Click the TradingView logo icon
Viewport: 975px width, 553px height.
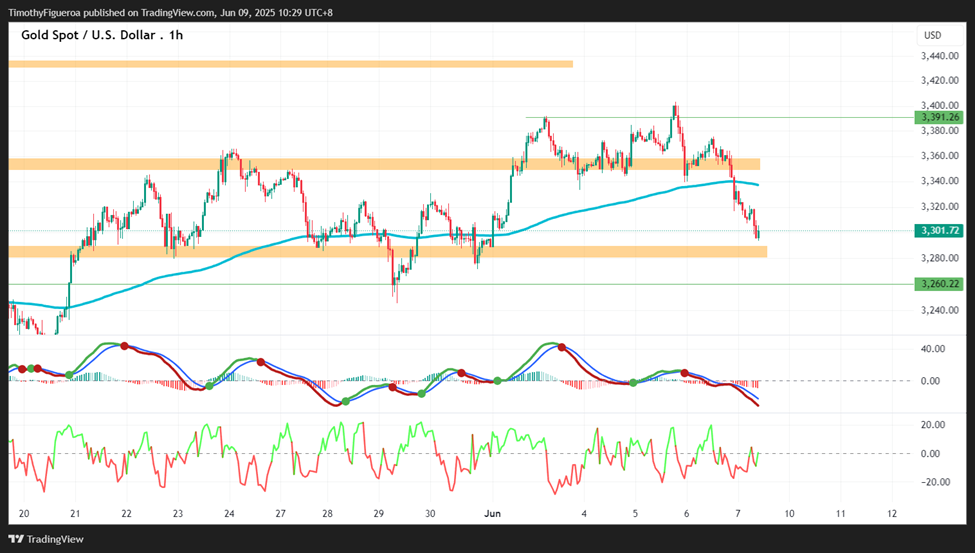point(16,539)
